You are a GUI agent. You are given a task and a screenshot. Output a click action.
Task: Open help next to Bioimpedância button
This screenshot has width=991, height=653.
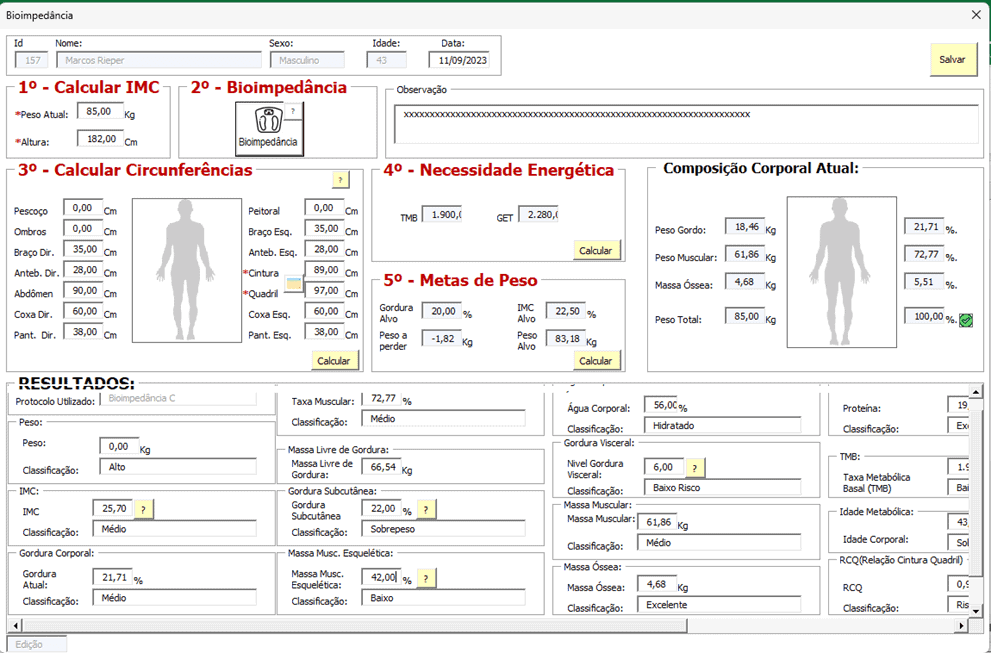tap(293, 111)
